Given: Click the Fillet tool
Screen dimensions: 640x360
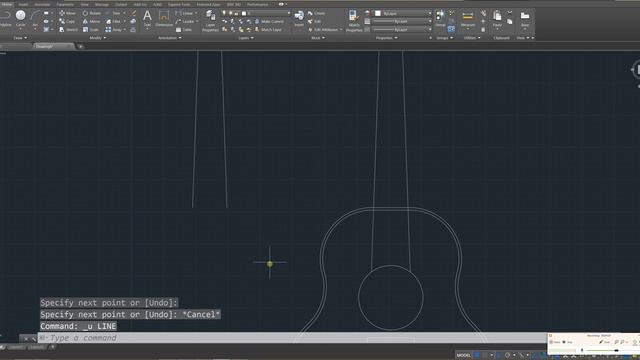Looking at the screenshot, I should [113, 21].
